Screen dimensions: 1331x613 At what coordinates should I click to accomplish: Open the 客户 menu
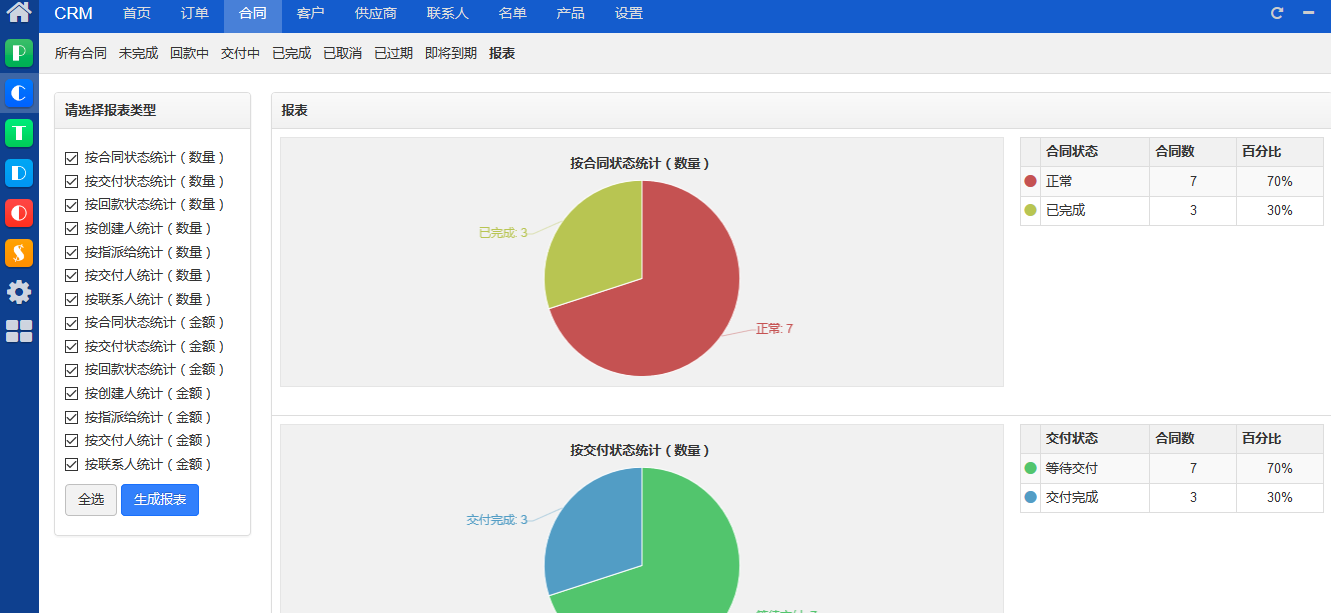point(311,14)
